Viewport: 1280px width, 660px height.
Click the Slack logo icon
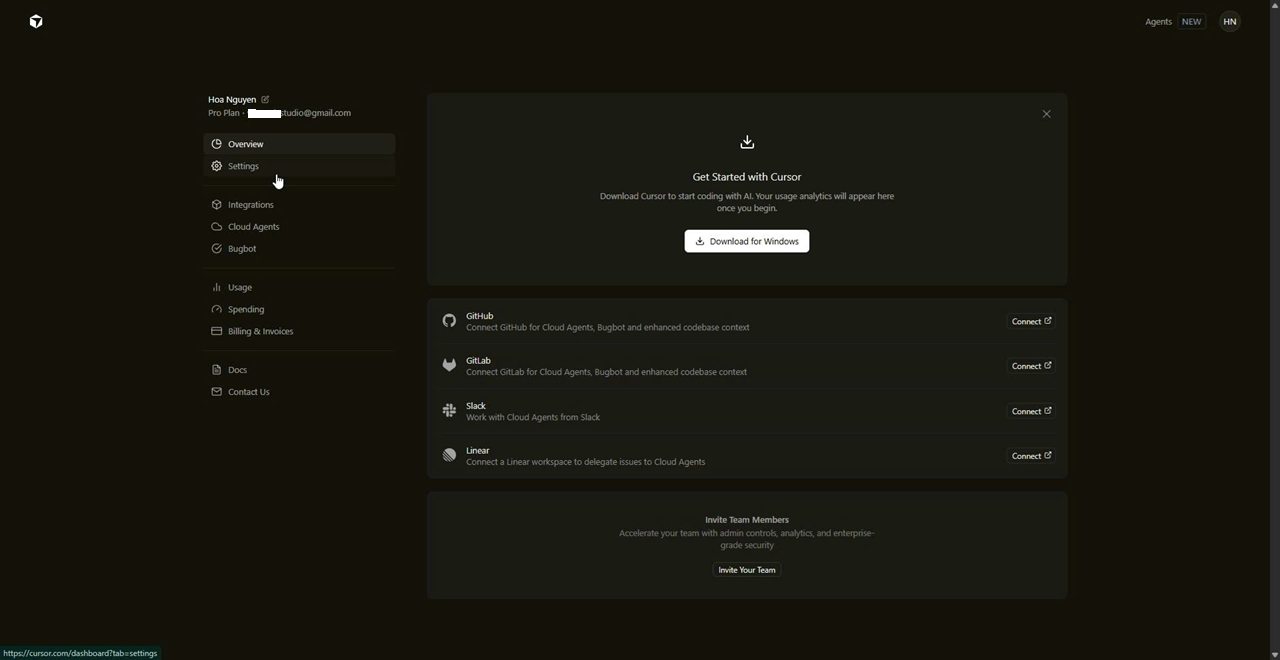[x=449, y=411]
